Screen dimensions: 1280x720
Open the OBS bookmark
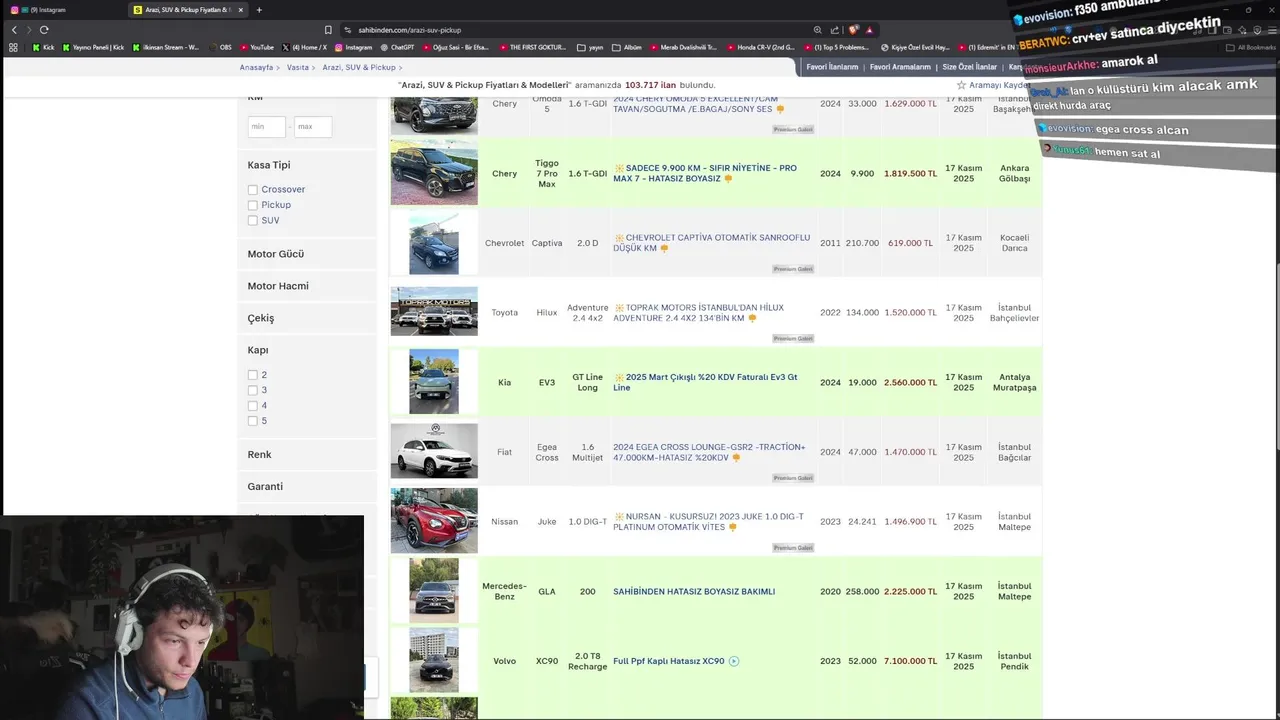219,47
